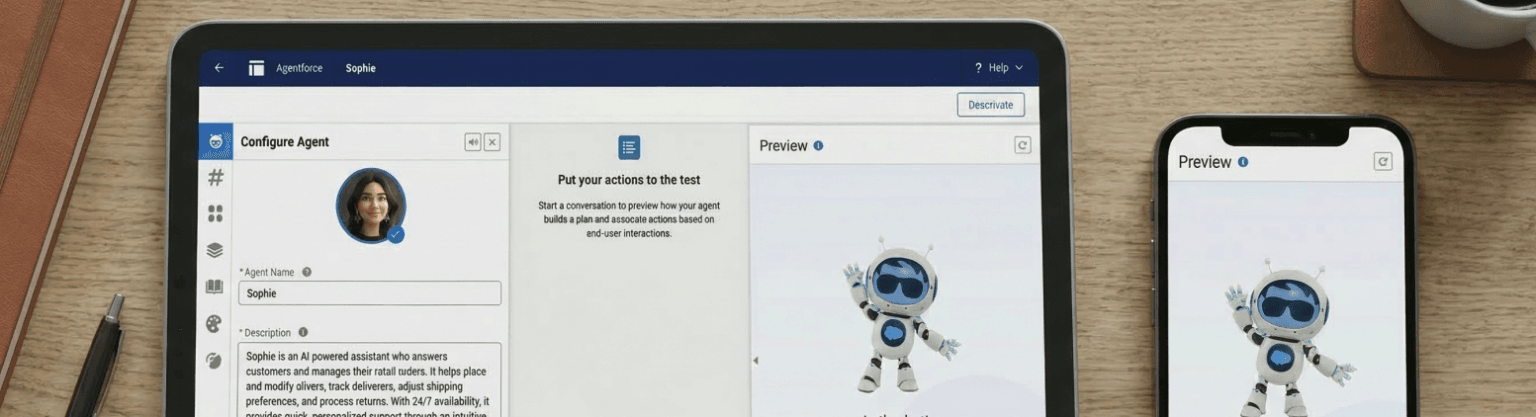The image size is (1536, 417).
Task: Click the back arrow in header
Action: click(x=219, y=68)
